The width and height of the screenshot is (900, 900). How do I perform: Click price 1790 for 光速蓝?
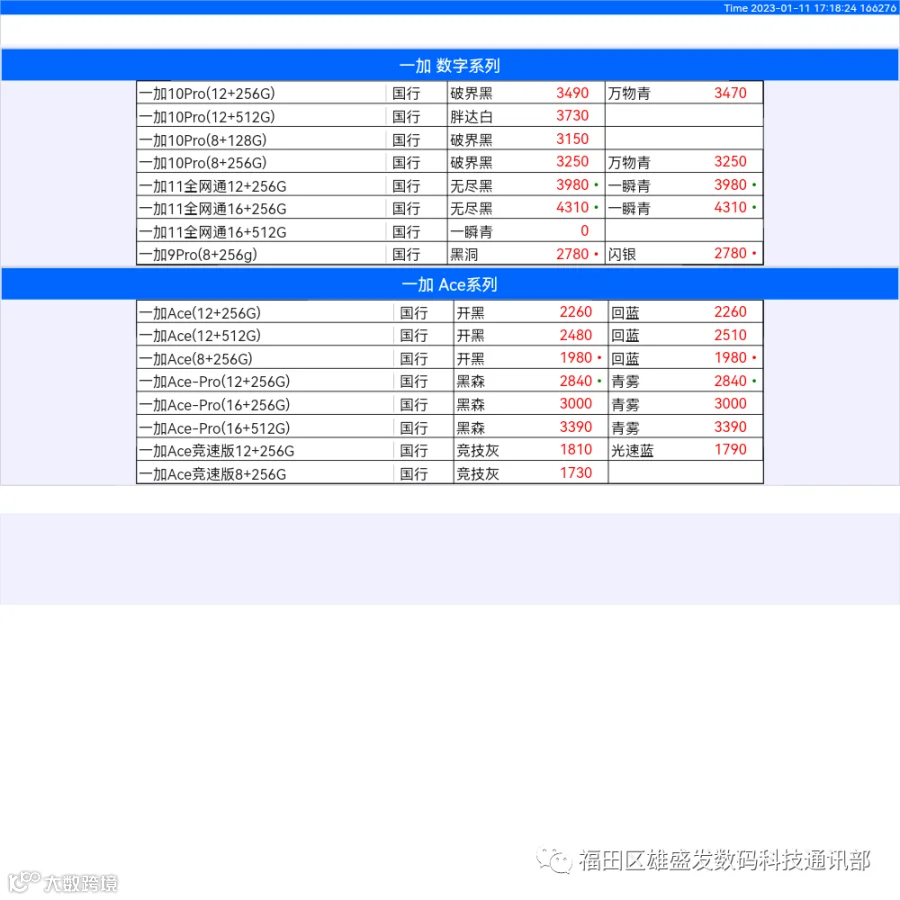click(730, 449)
